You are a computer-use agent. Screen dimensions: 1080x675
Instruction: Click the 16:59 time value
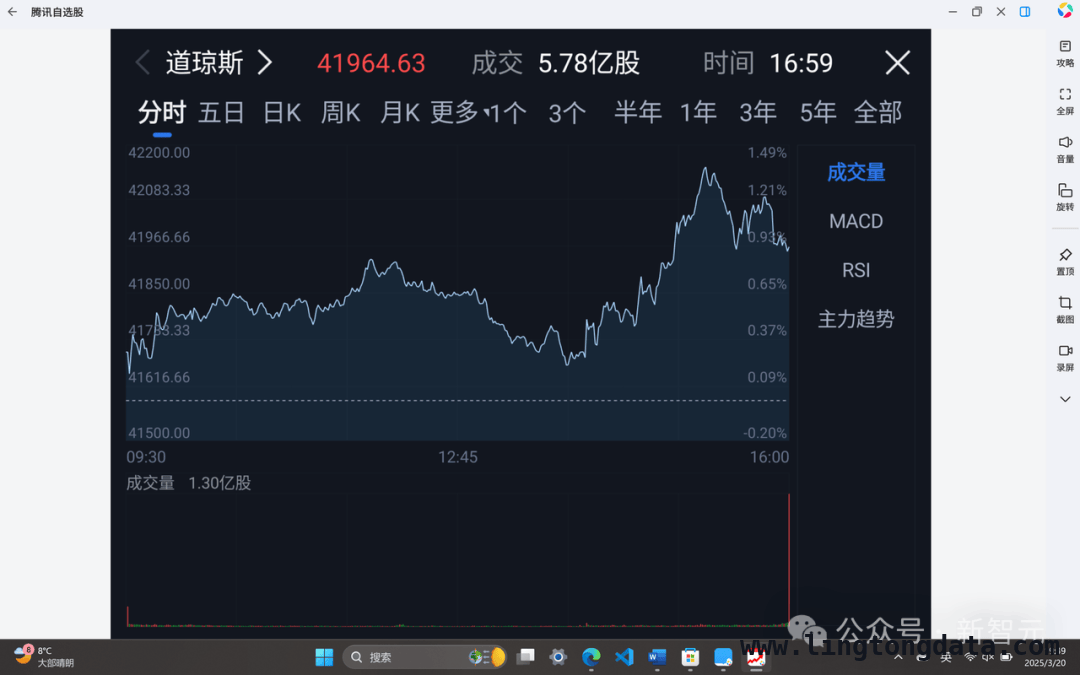(x=801, y=63)
